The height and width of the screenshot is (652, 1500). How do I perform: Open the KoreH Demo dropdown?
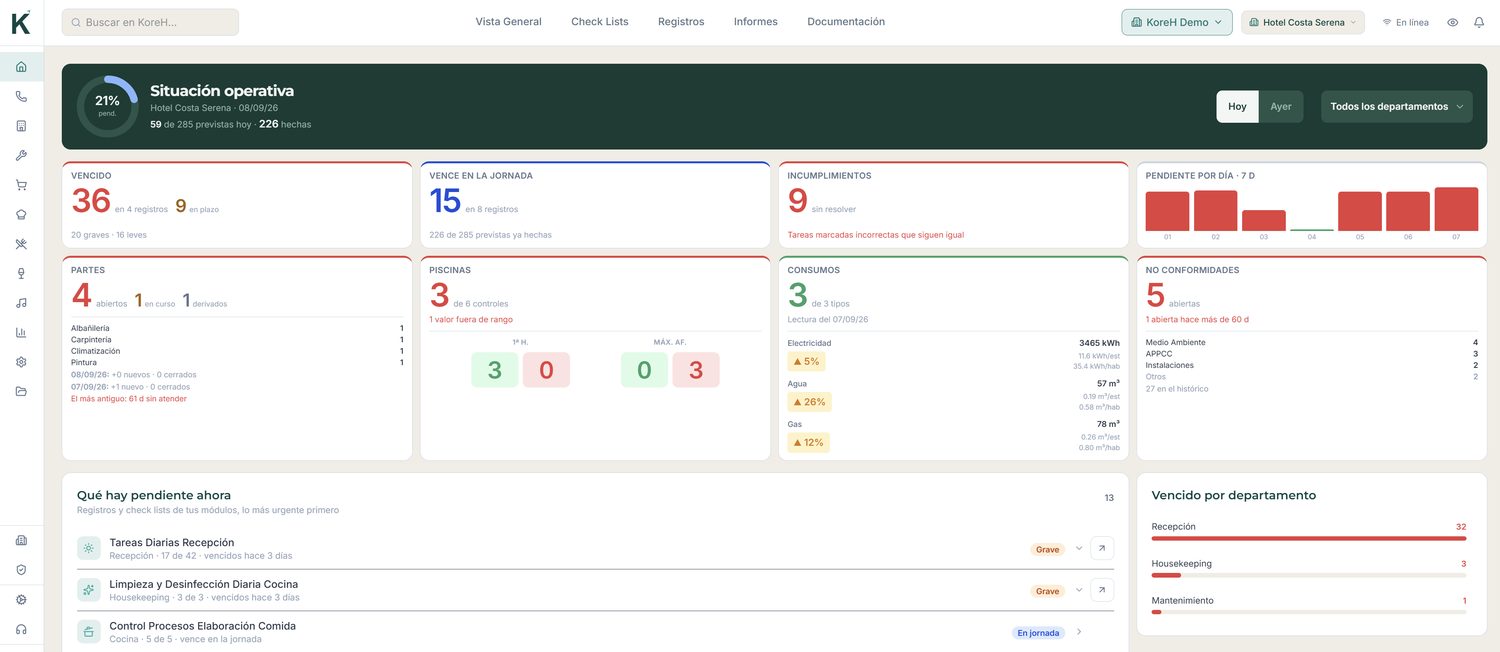[x=1177, y=22]
